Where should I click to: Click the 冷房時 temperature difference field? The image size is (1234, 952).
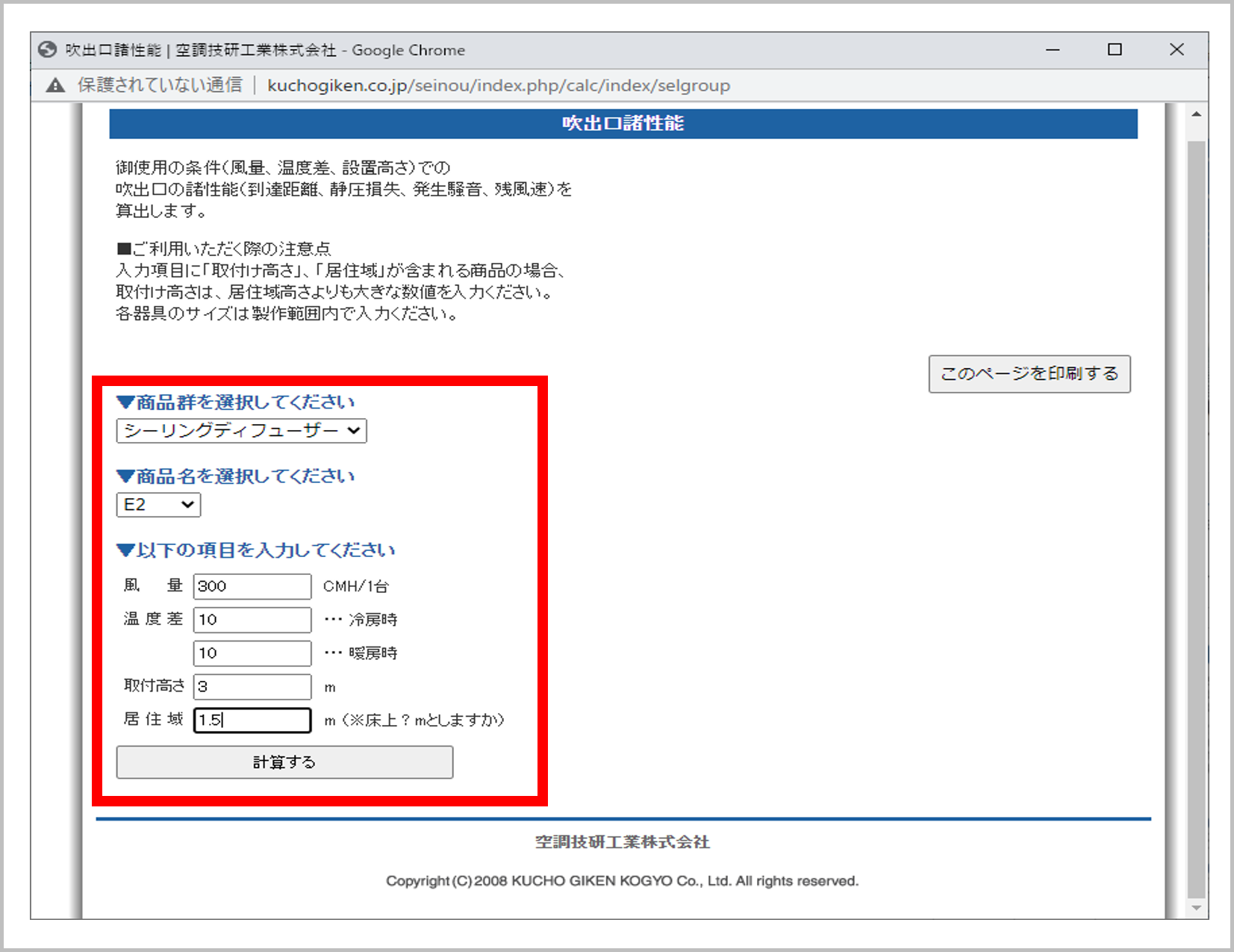(x=252, y=620)
